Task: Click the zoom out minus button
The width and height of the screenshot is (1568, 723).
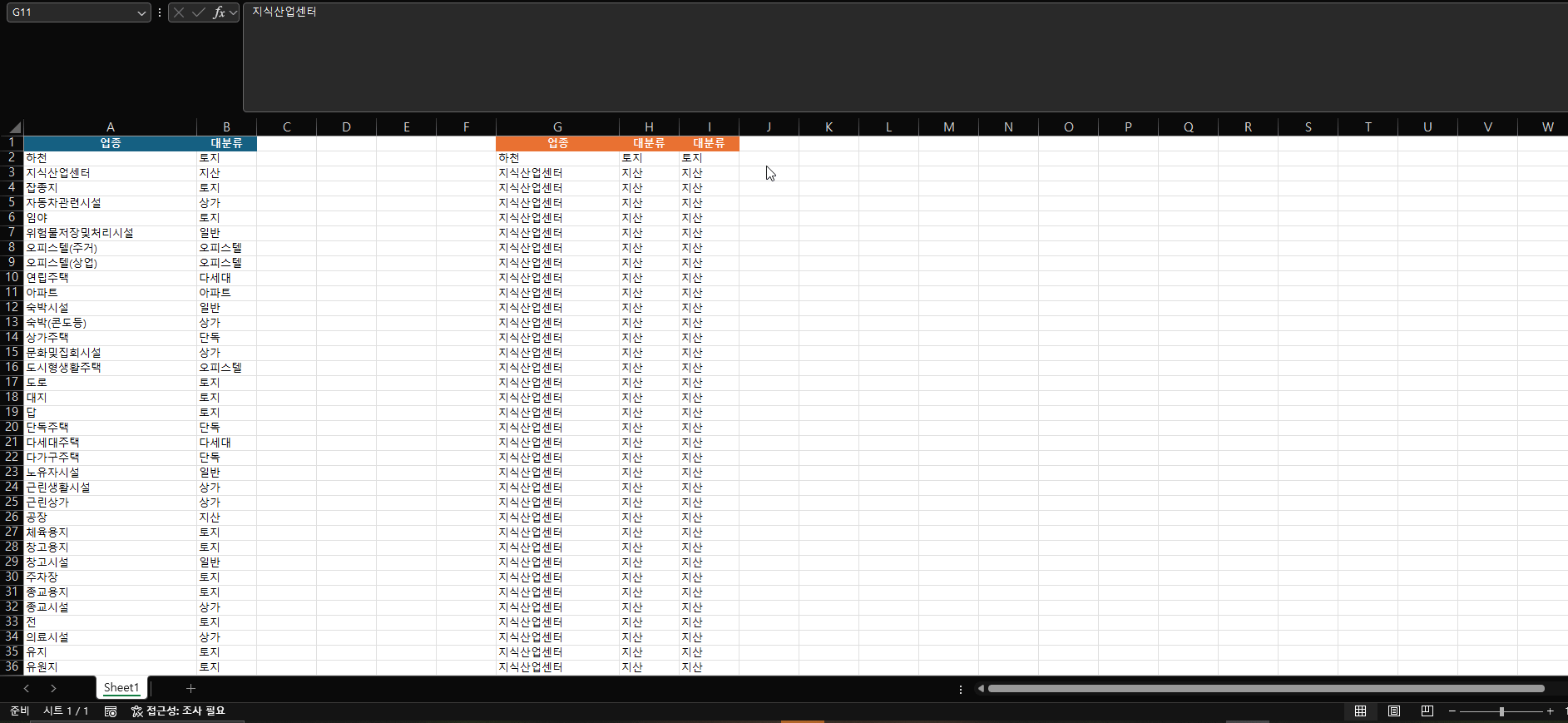Action: click(1452, 711)
